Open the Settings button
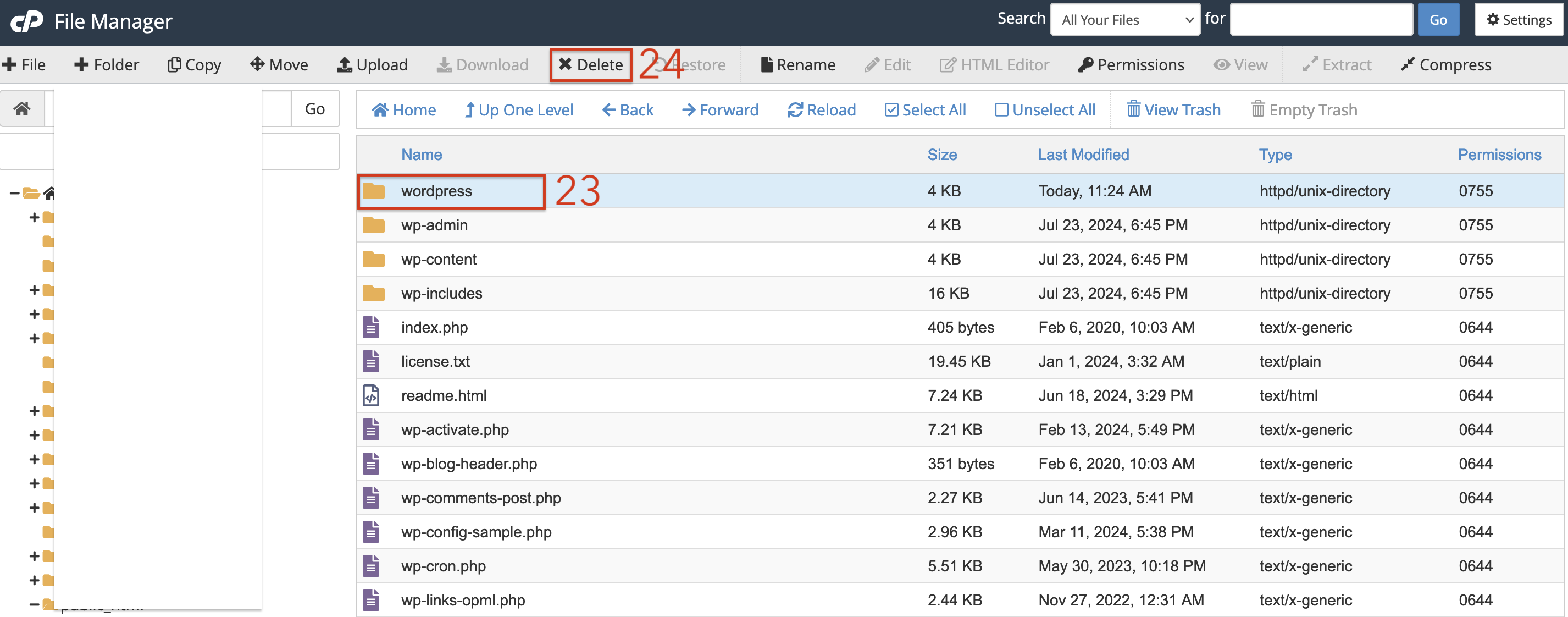This screenshot has height=617, width=1568. [x=1519, y=20]
